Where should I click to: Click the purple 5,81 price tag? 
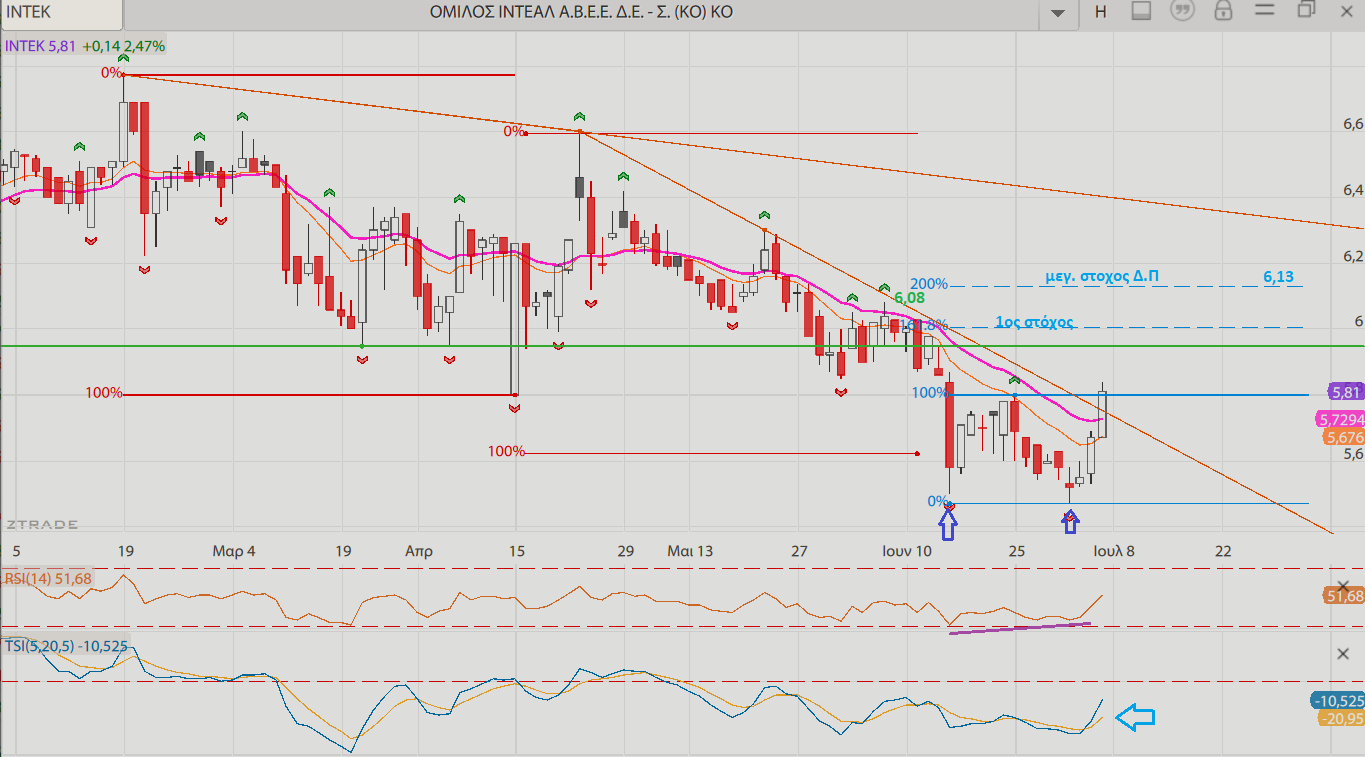tap(1345, 392)
